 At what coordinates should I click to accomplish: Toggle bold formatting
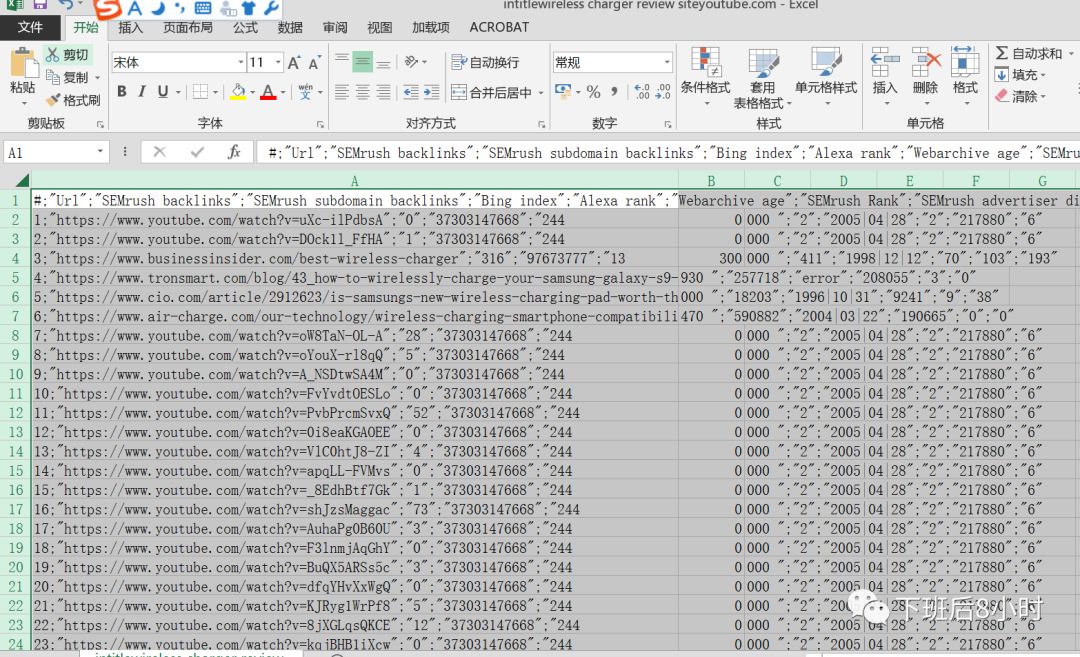pyautogui.click(x=121, y=92)
